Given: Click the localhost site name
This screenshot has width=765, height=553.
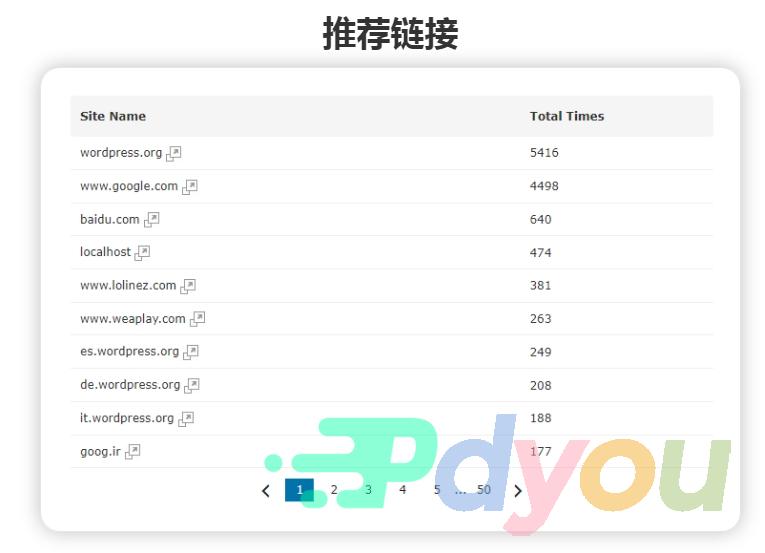Looking at the screenshot, I should 105,252.
